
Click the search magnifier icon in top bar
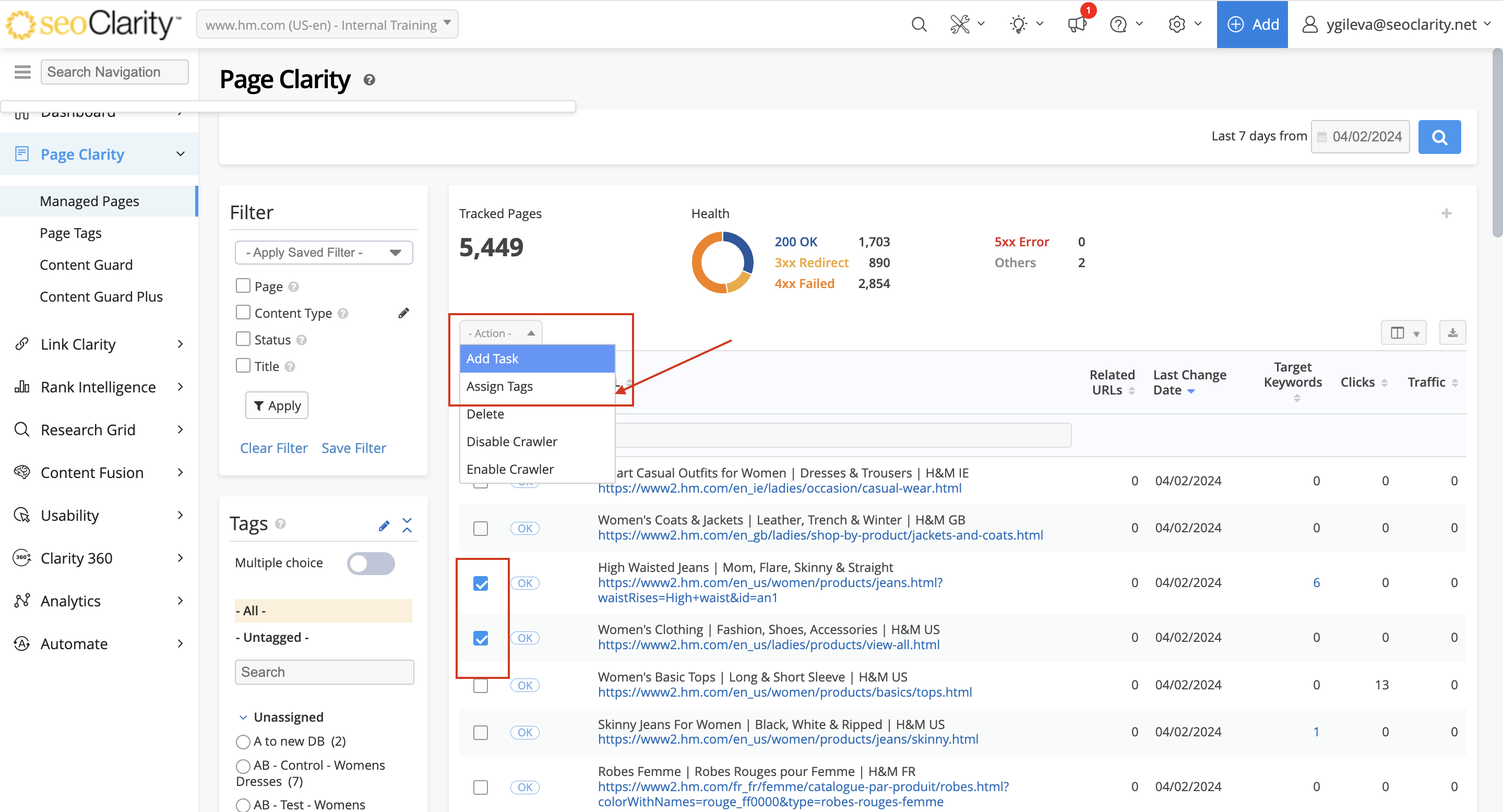[x=918, y=25]
